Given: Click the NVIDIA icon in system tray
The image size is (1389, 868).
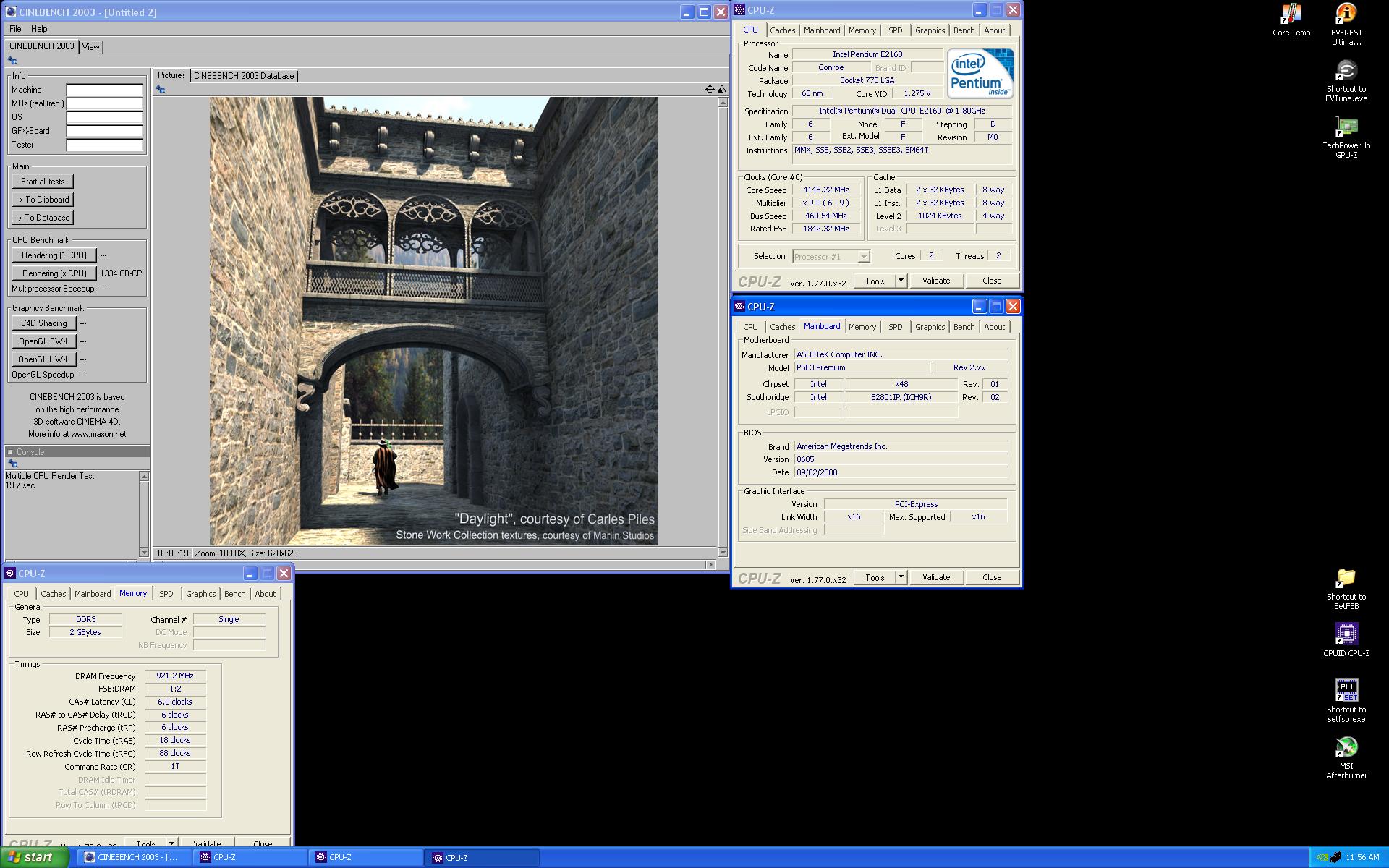Looking at the screenshot, I should (1322, 857).
